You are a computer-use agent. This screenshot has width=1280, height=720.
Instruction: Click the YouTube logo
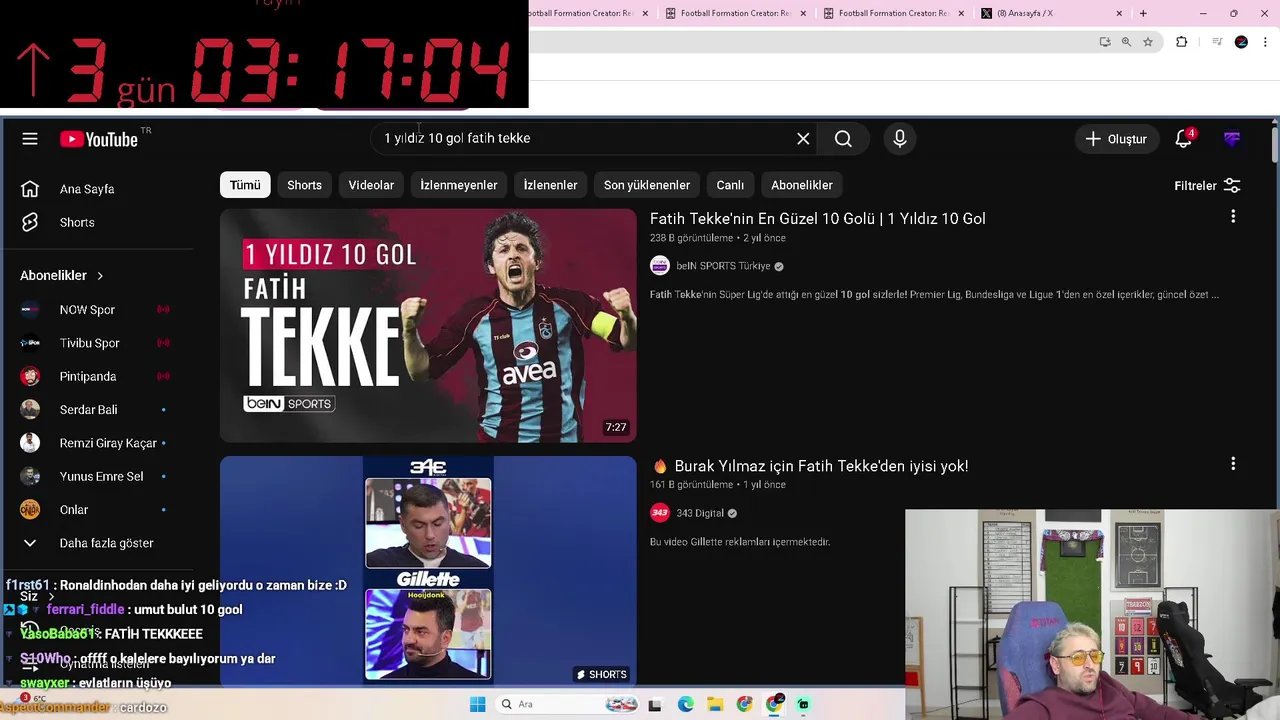pos(99,139)
